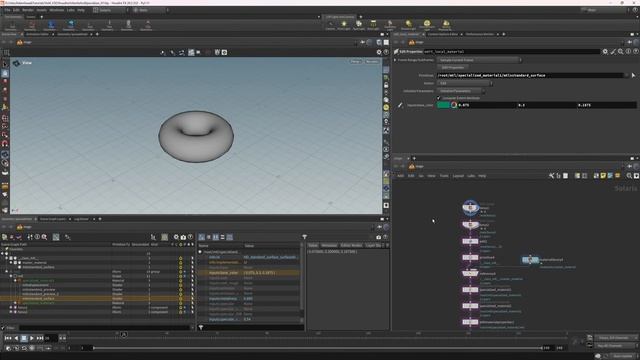Select the inputs:base_color property row
This screenshot has width=640, height=360.
point(249,273)
